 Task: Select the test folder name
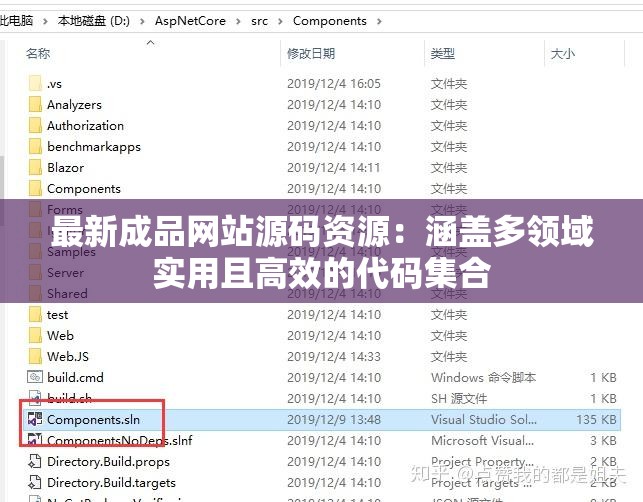tap(57, 315)
